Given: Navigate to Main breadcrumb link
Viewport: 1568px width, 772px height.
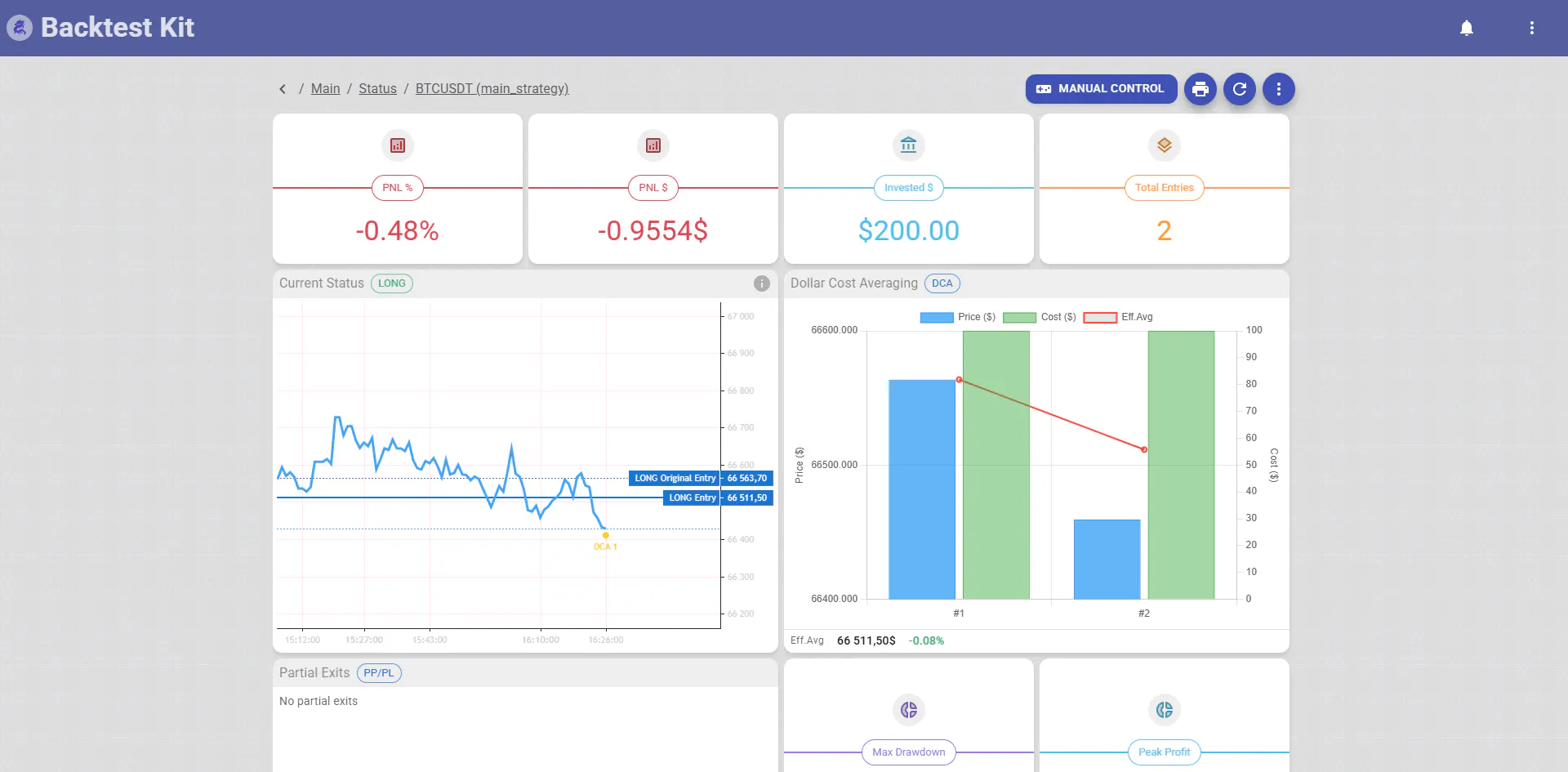Looking at the screenshot, I should [x=325, y=89].
